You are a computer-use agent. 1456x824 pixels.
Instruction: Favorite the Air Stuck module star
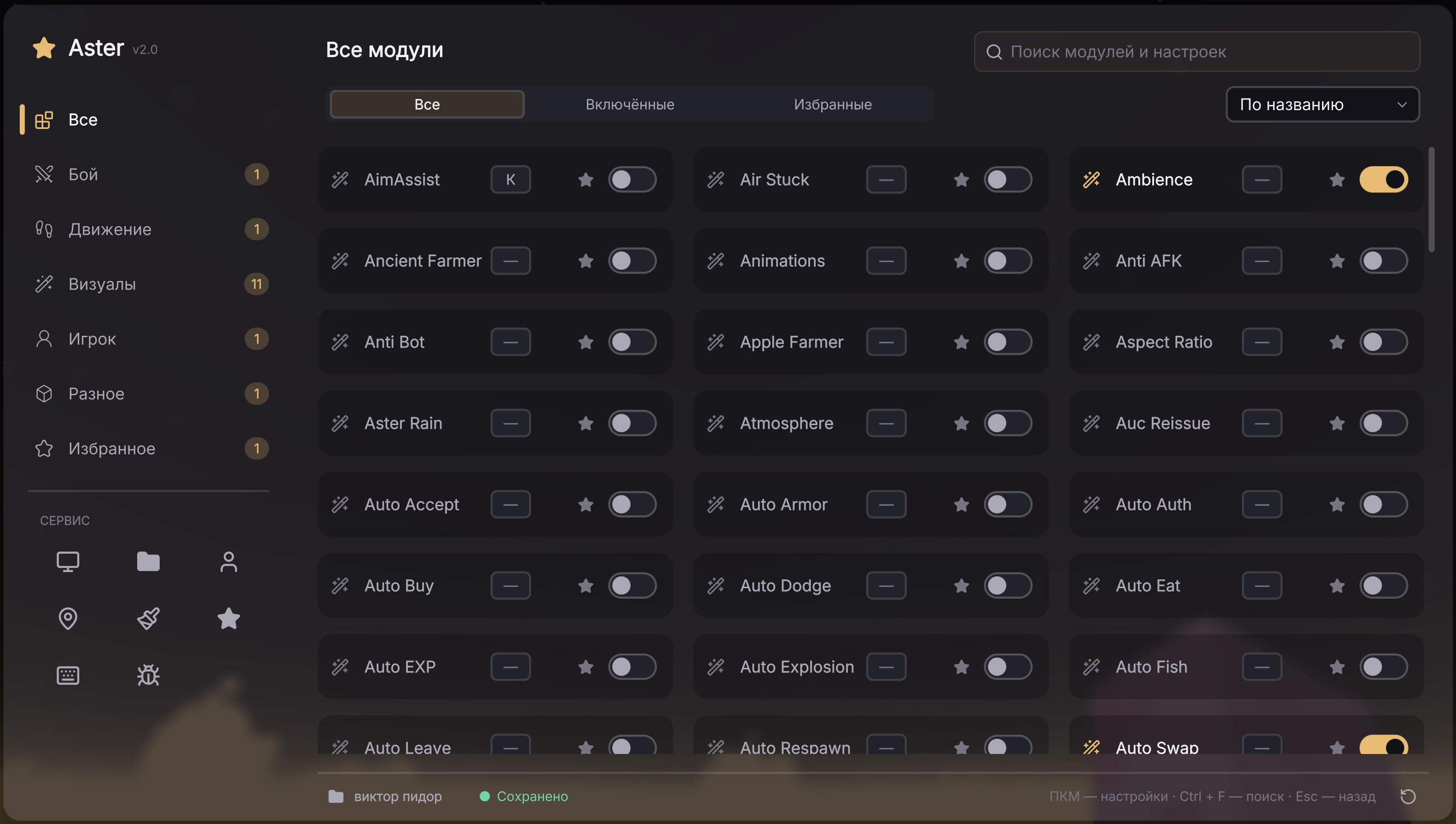tap(961, 180)
